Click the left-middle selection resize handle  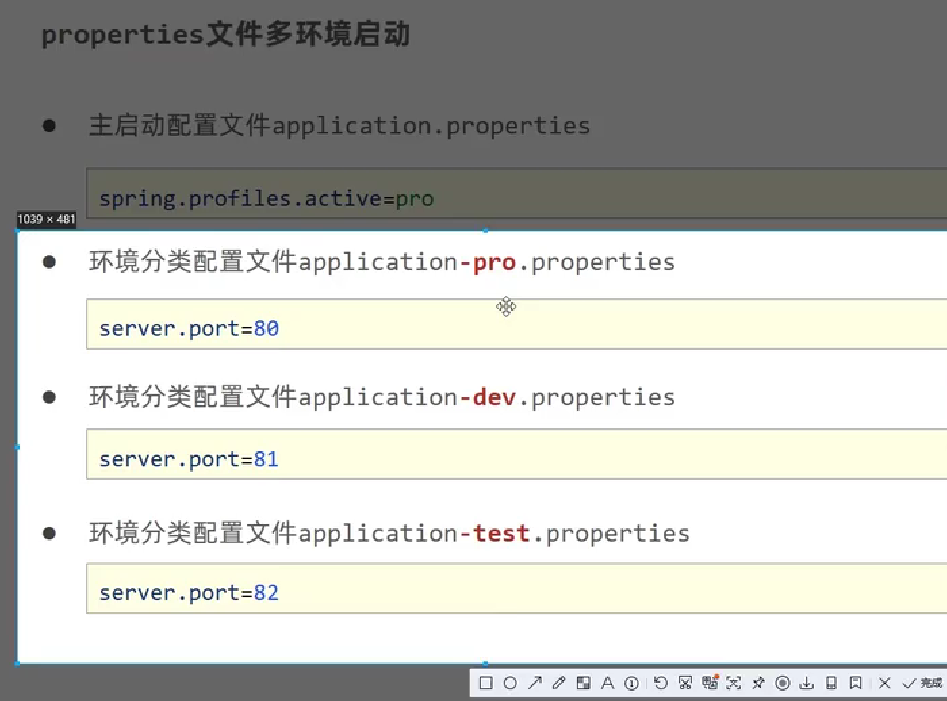tap(17, 447)
